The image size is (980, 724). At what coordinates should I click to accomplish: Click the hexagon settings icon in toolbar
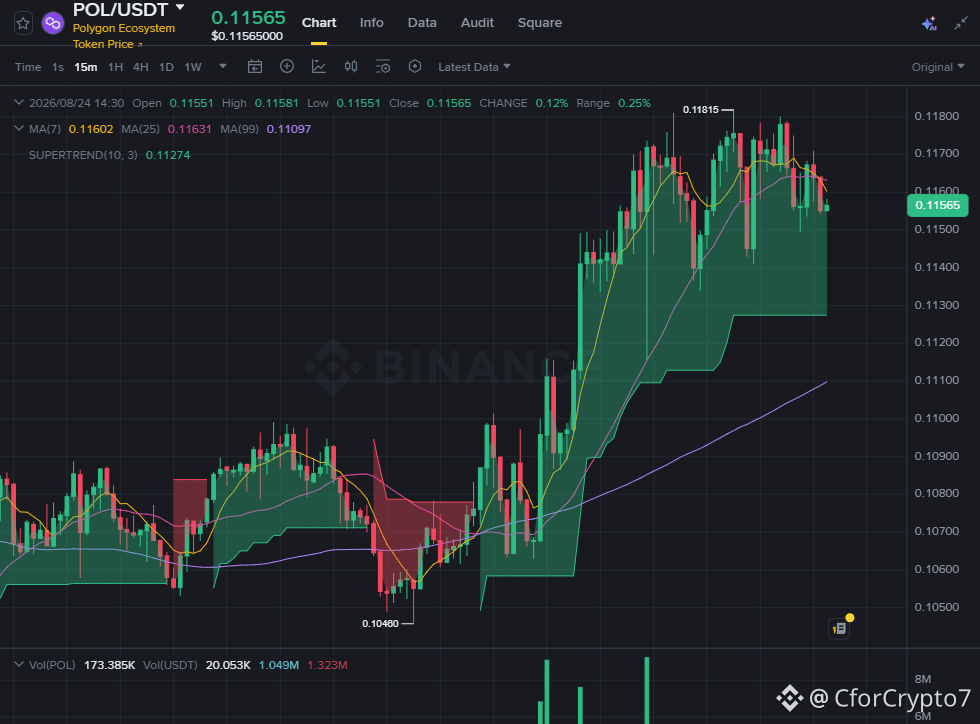[415, 66]
